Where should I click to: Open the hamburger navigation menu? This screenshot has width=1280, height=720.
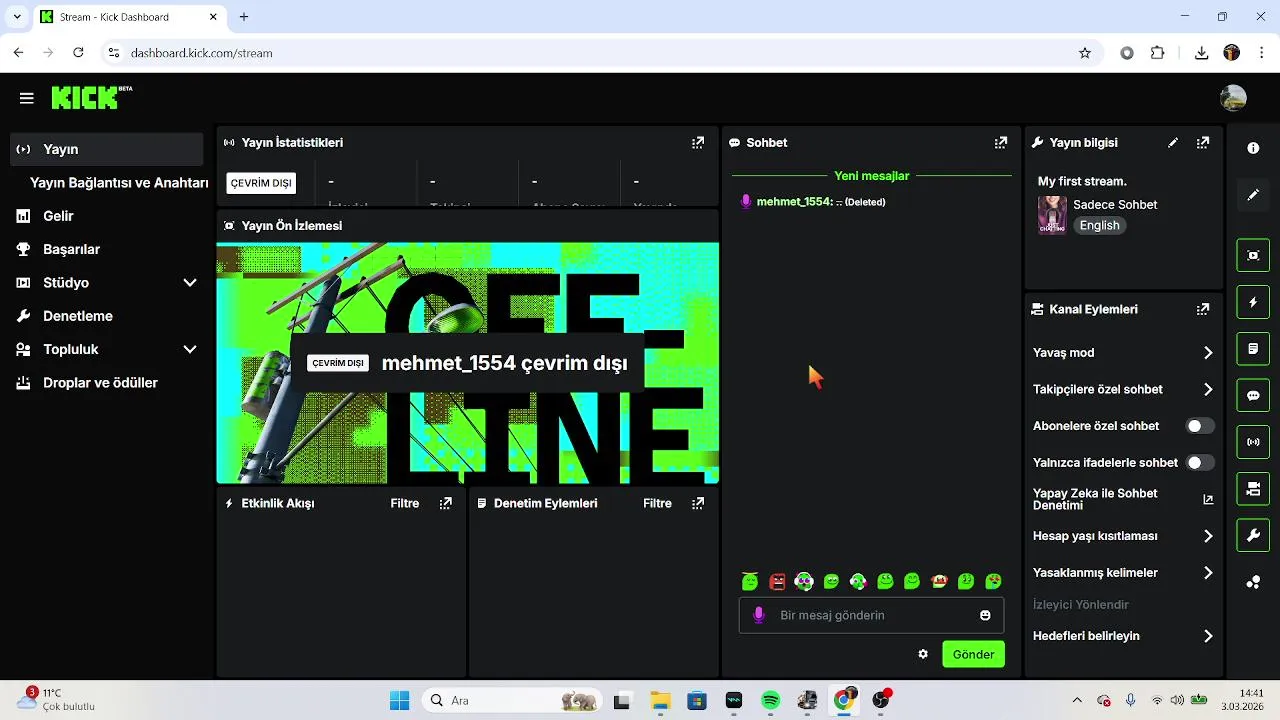27,98
